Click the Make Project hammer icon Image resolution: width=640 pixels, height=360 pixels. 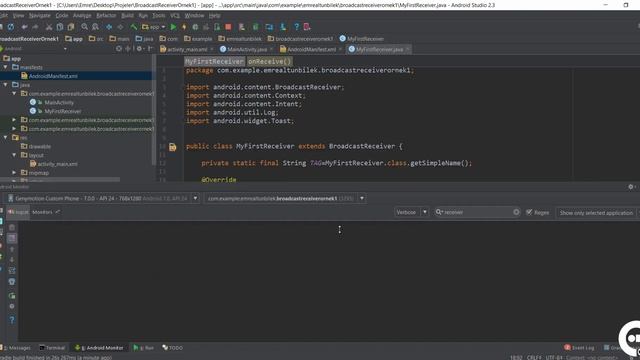[134, 27]
